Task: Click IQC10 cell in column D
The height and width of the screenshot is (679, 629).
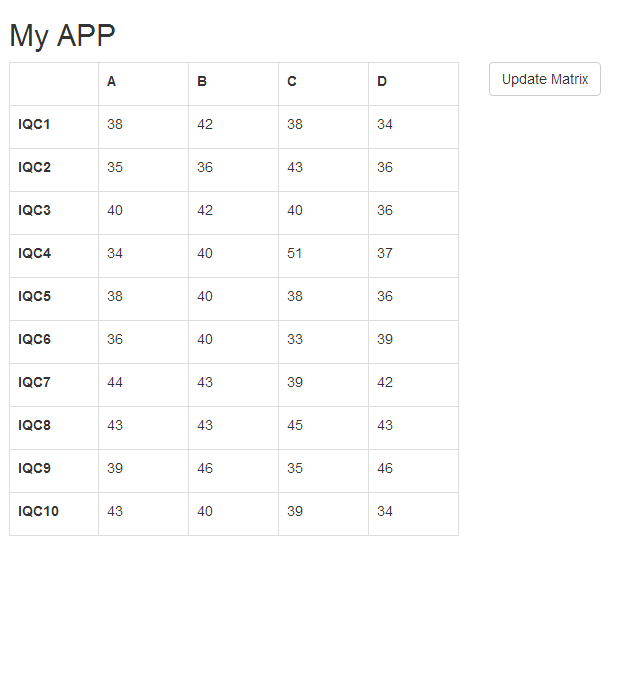Action: point(385,512)
